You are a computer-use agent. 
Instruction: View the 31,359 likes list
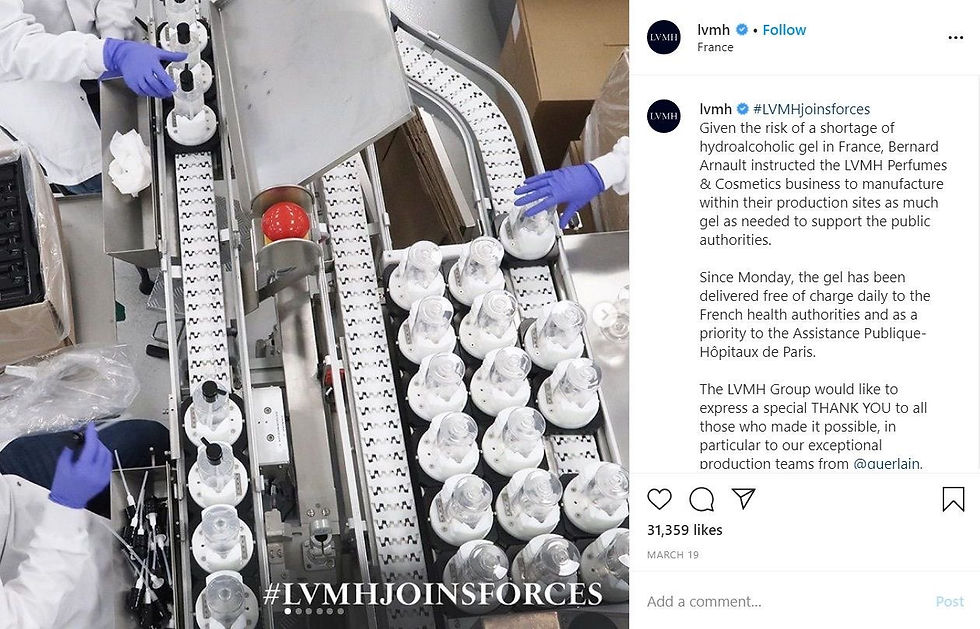click(x=684, y=530)
